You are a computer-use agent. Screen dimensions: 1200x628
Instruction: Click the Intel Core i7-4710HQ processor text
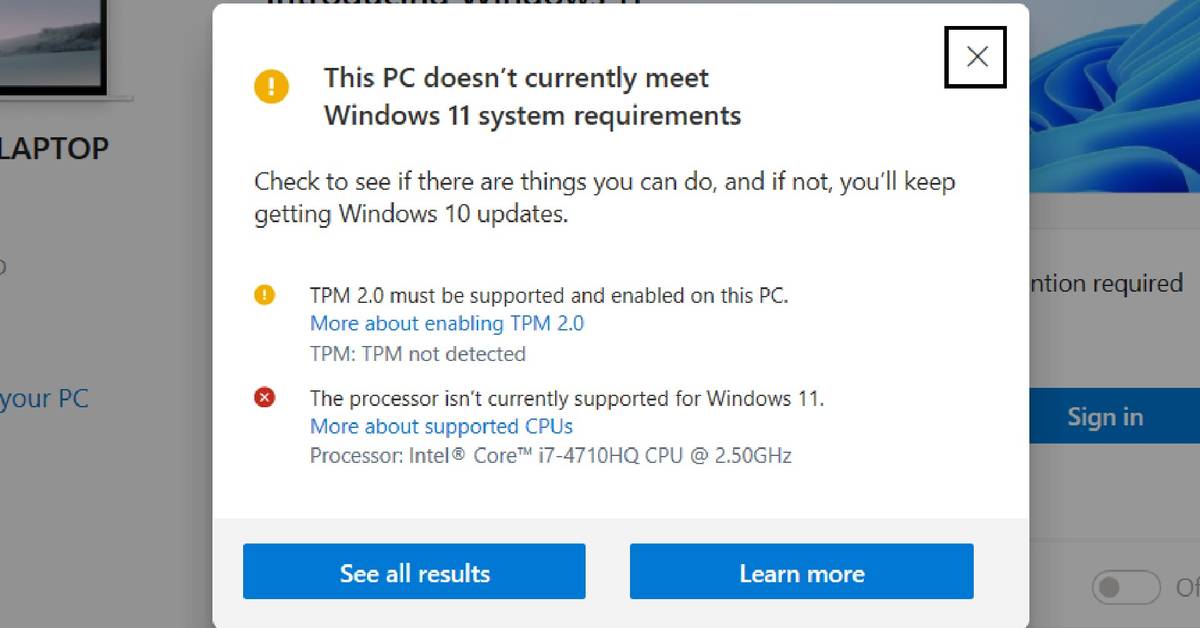(550, 456)
